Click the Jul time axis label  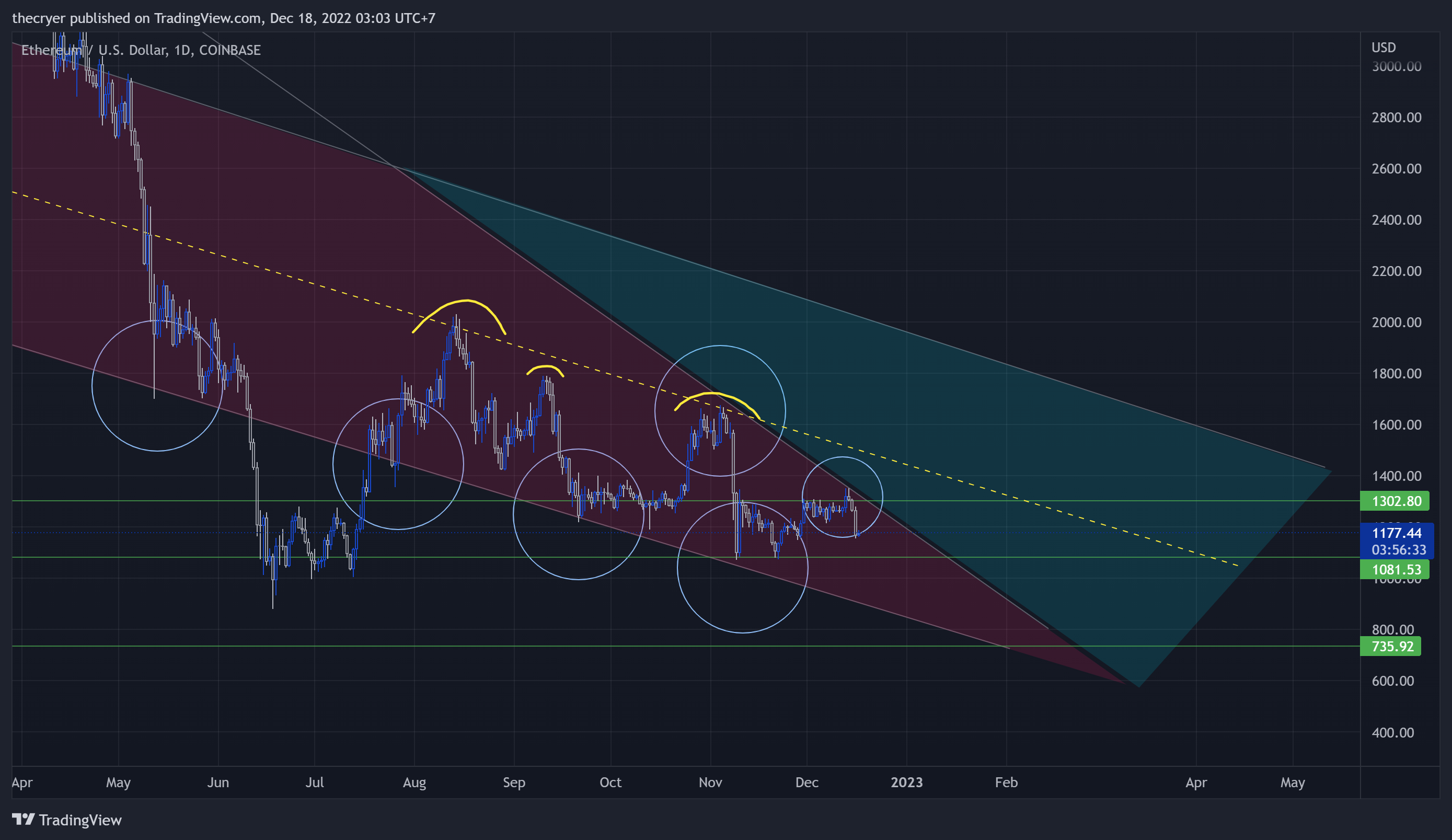click(x=315, y=783)
